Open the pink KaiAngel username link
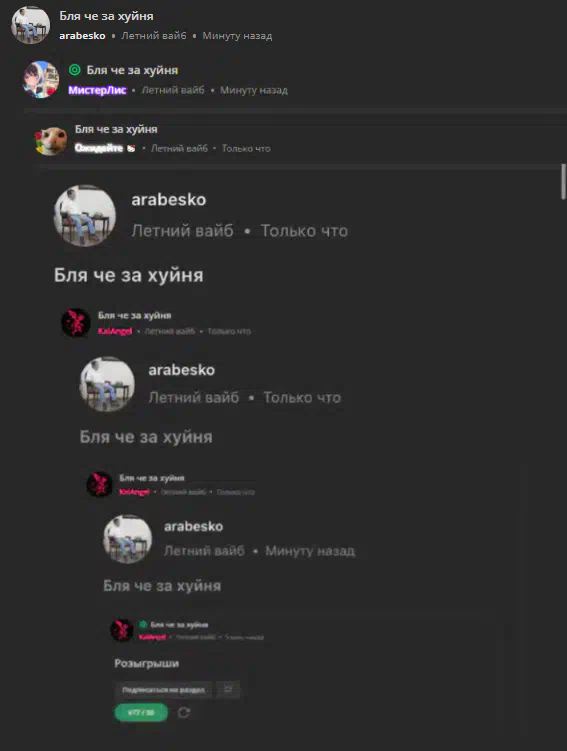This screenshot has width=567, height=751. coord(115,331)
